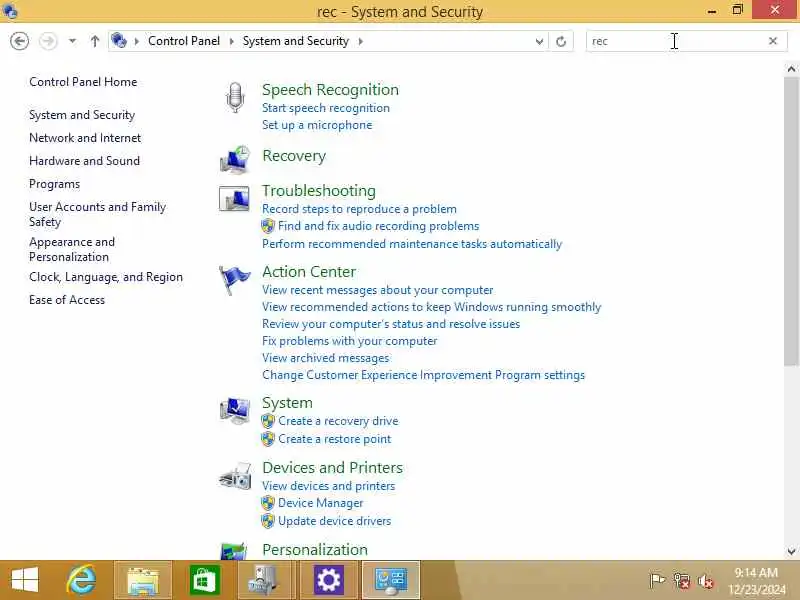Open the Windows Store taskbar icon
800x600 pixels.
[x=205, y=580]
